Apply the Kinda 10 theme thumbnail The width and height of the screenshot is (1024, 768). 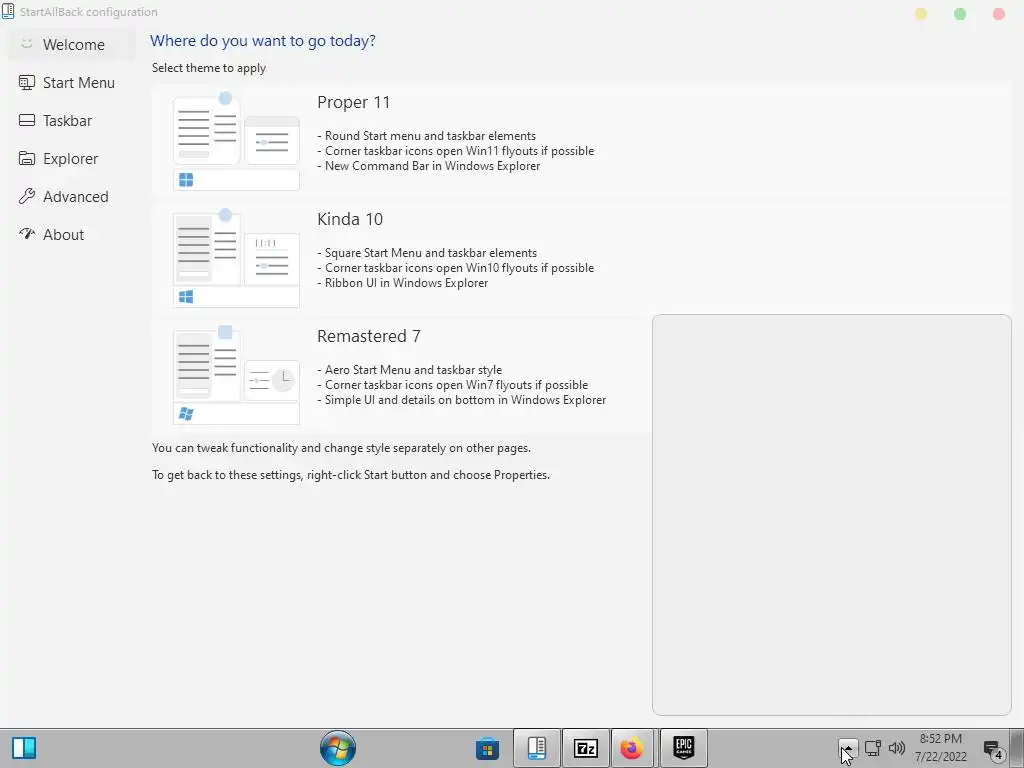coord(236,258)
